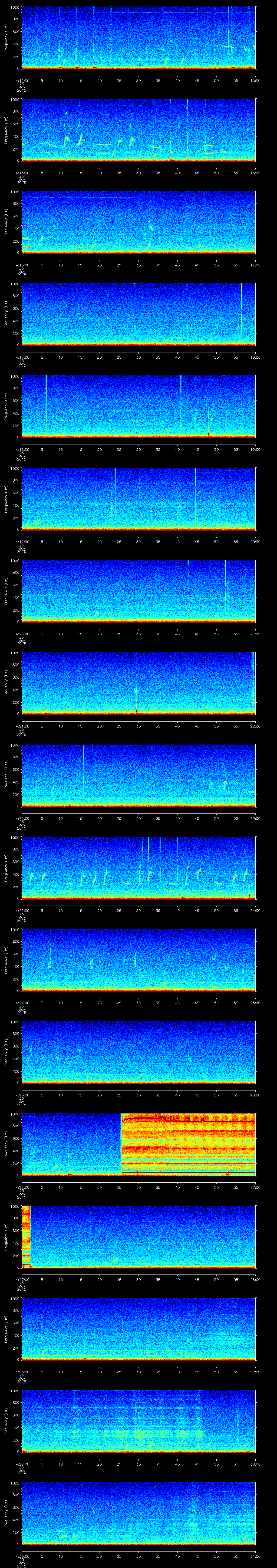277x1568 pixels.
Task: Select the '18:00' end time label
Action: point(256,357)
